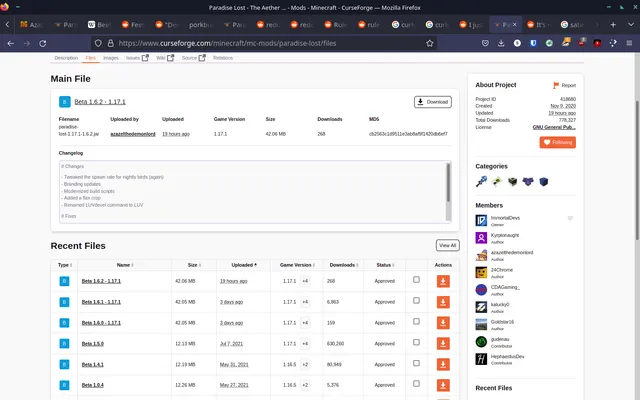Screen dimensions: 640x400
Task: Sort Recent Files by Uploaded column
Action: coord(244,265)
